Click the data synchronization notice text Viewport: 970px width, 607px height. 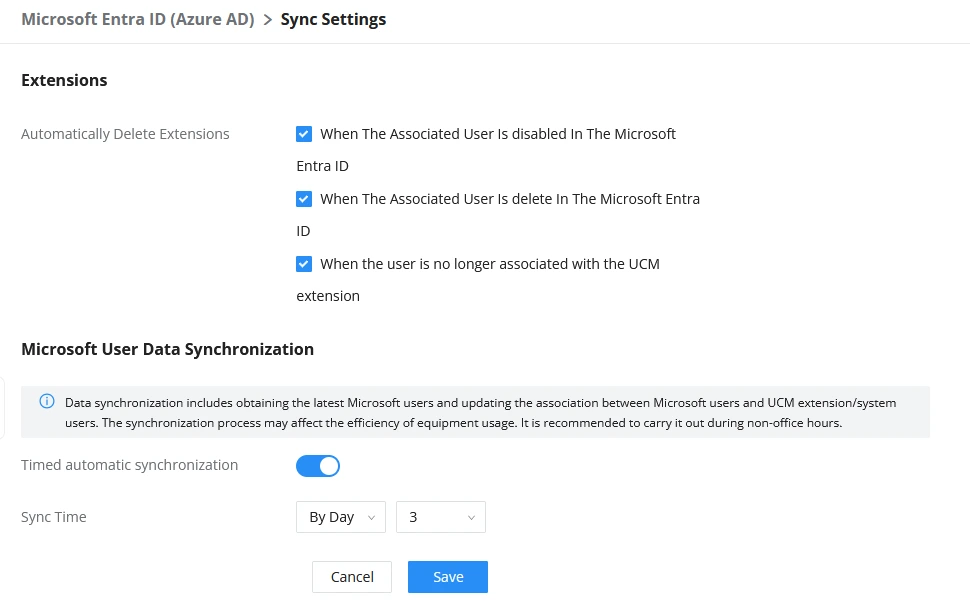[x=481, y=413]
